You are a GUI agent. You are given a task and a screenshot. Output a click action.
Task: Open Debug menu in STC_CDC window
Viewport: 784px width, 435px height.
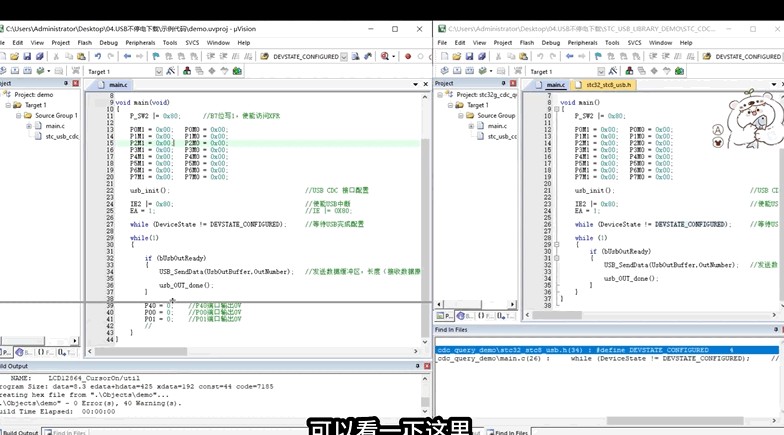[x=550, y=43]
